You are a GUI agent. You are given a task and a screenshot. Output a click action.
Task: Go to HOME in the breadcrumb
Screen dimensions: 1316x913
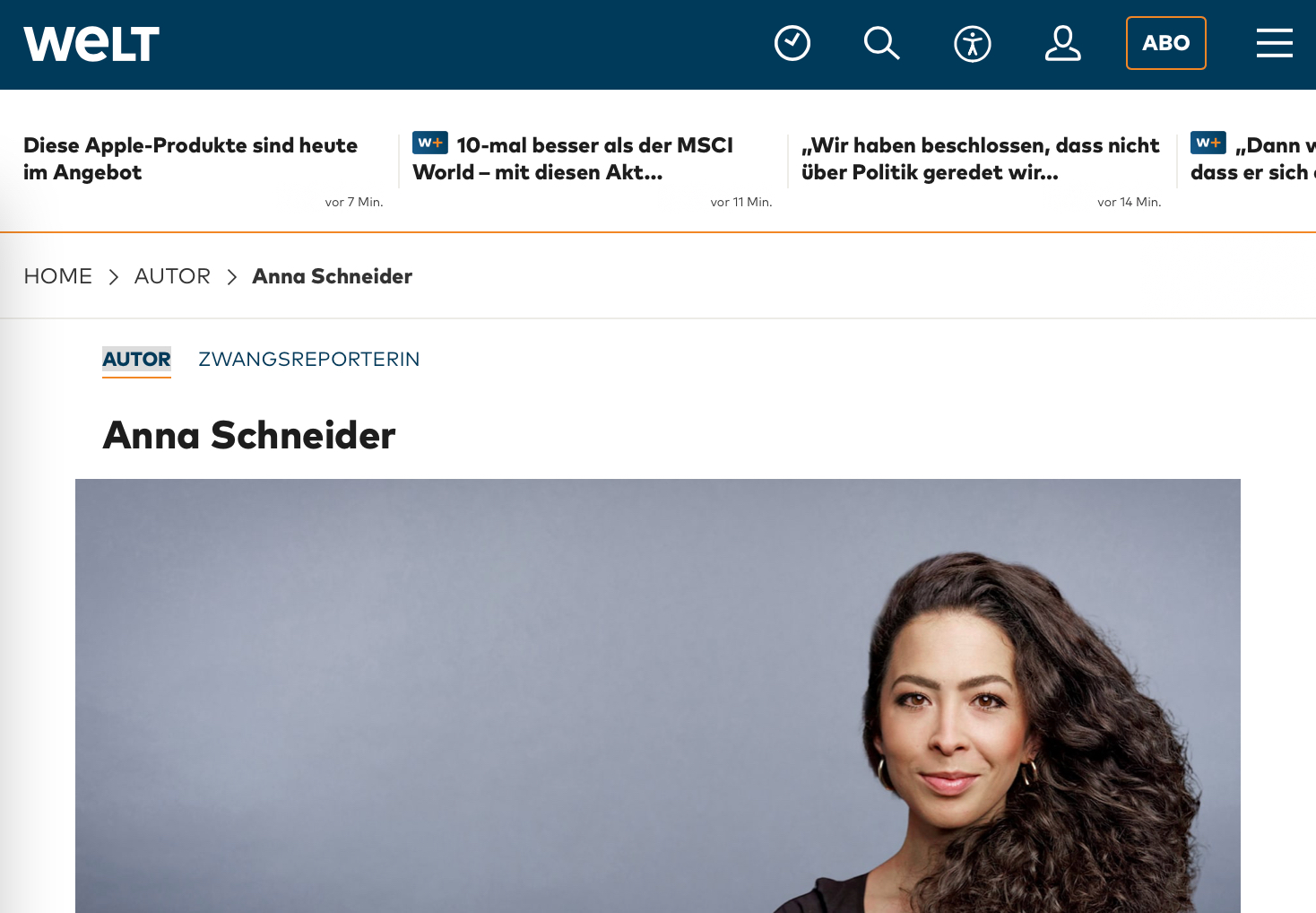click(x=58, y=276)
